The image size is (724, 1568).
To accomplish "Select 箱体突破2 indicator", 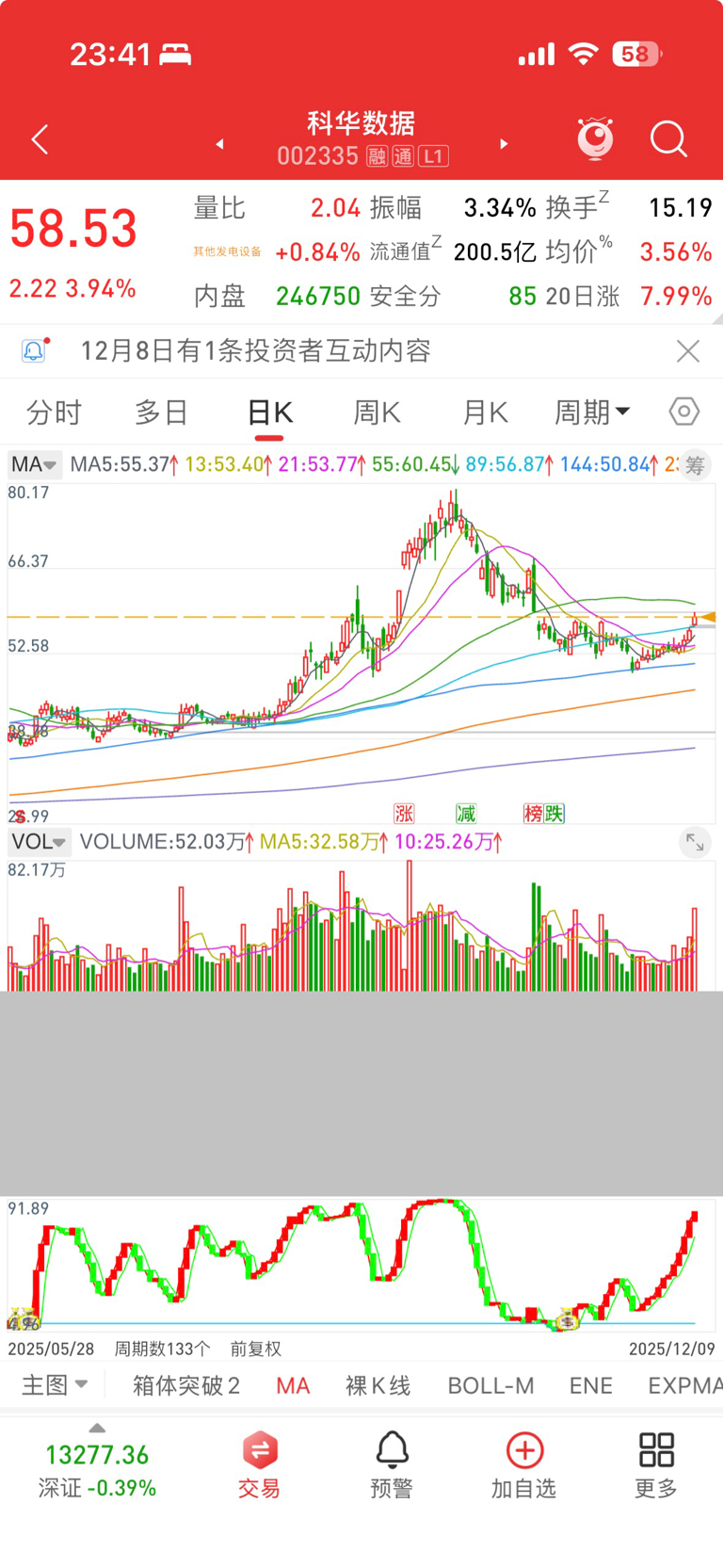I will pyautogui.click(x=186, y=1386).
